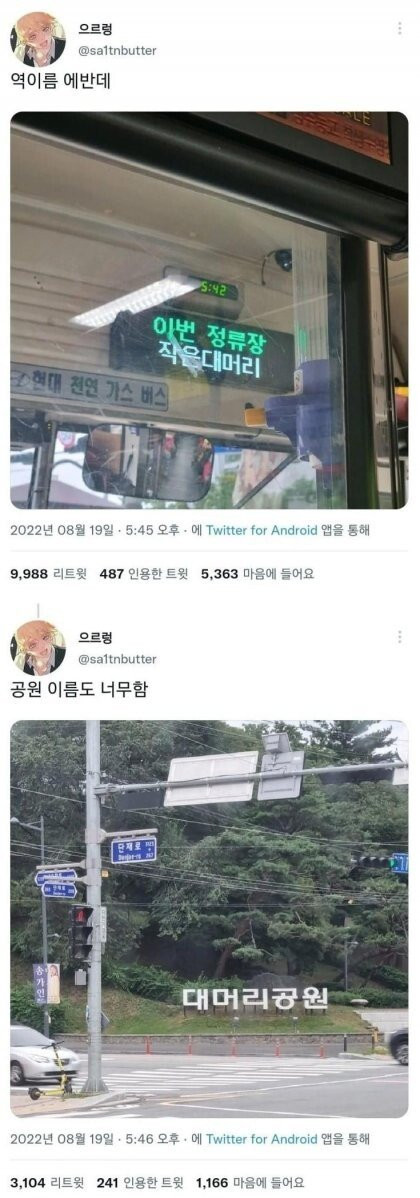Click the tweet text 역이름 에반데
The height and width of the screenshot is (1198, 420).
[x=60, y=80]
